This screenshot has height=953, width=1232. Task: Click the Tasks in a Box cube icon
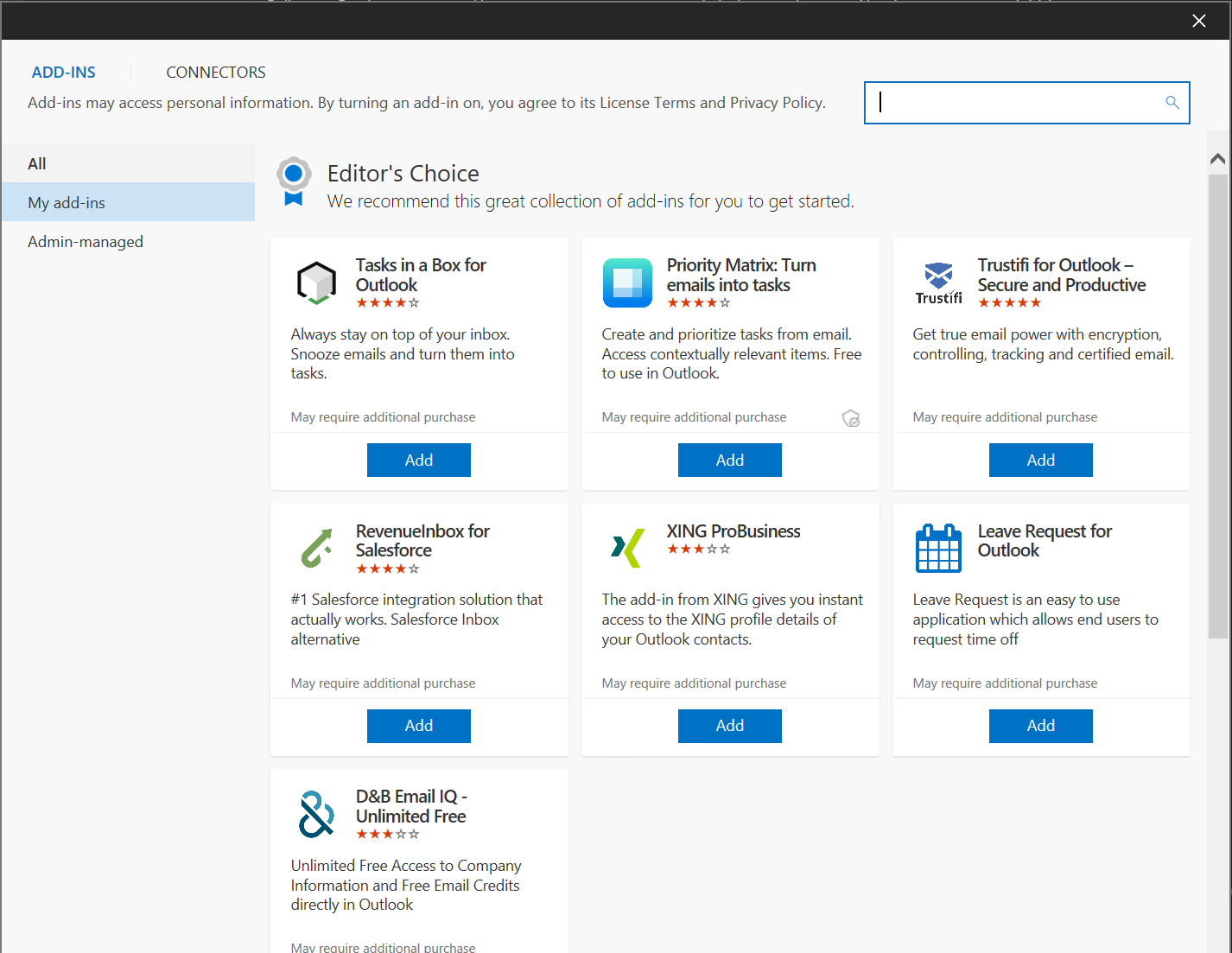click(316, 283)
